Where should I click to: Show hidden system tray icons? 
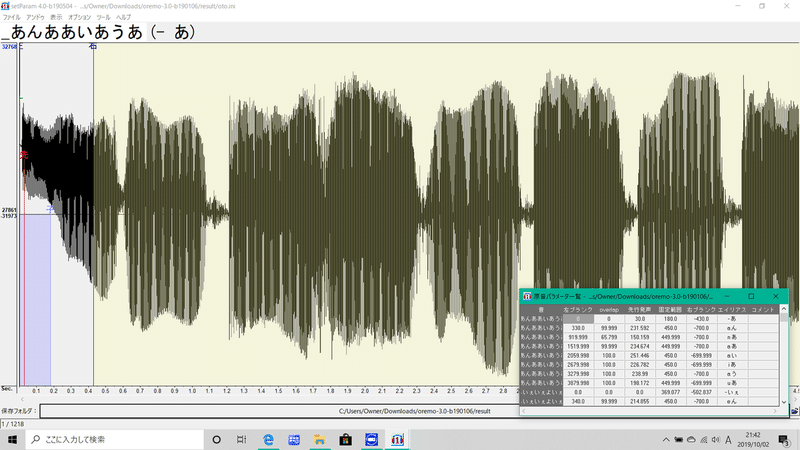pos(666,440)
